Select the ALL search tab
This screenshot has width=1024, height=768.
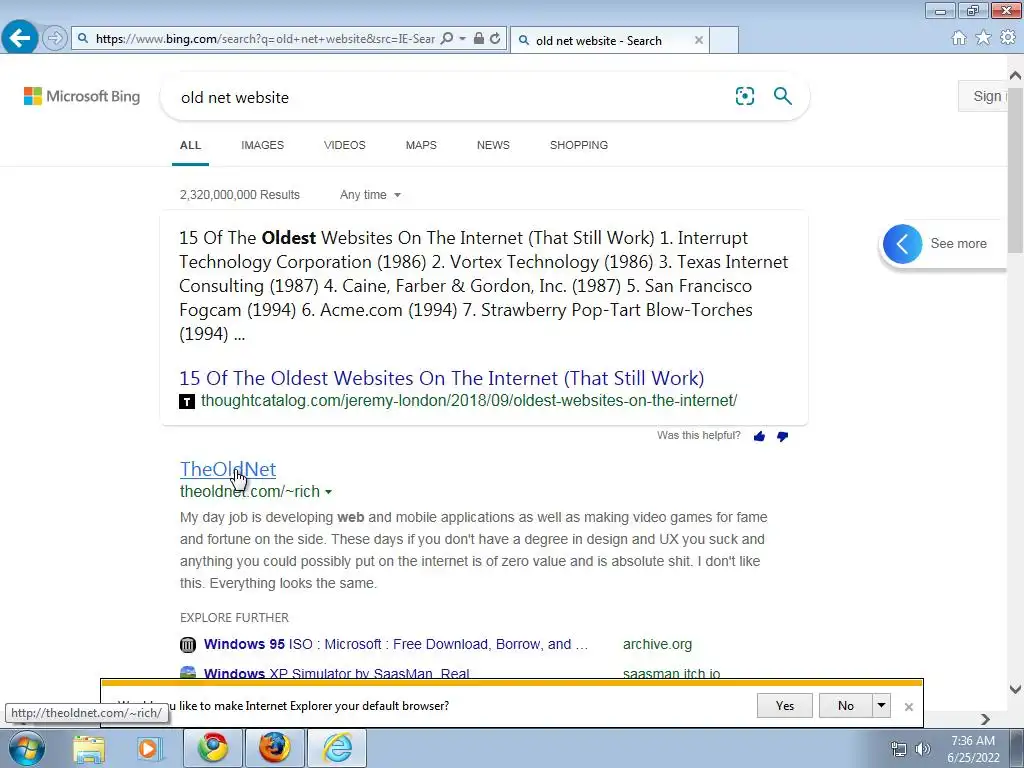[x=191, y=145]
